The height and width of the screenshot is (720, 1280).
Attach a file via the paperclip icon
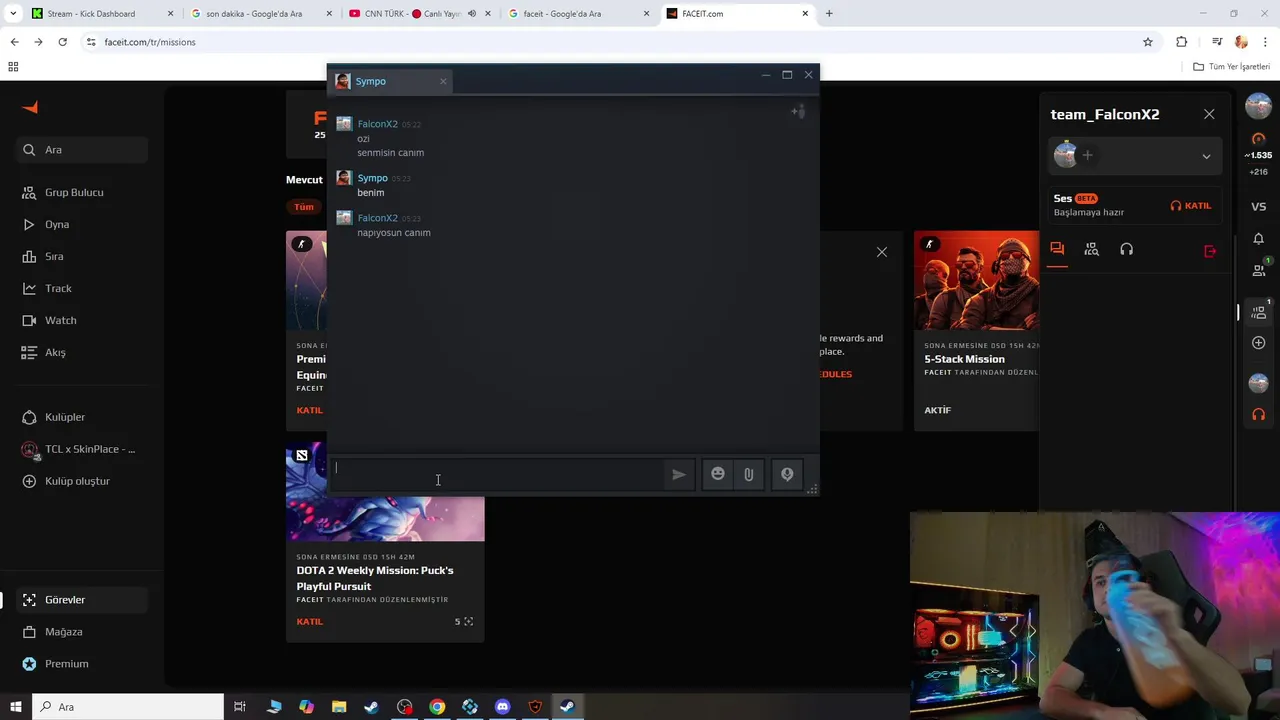click(748, 474)
